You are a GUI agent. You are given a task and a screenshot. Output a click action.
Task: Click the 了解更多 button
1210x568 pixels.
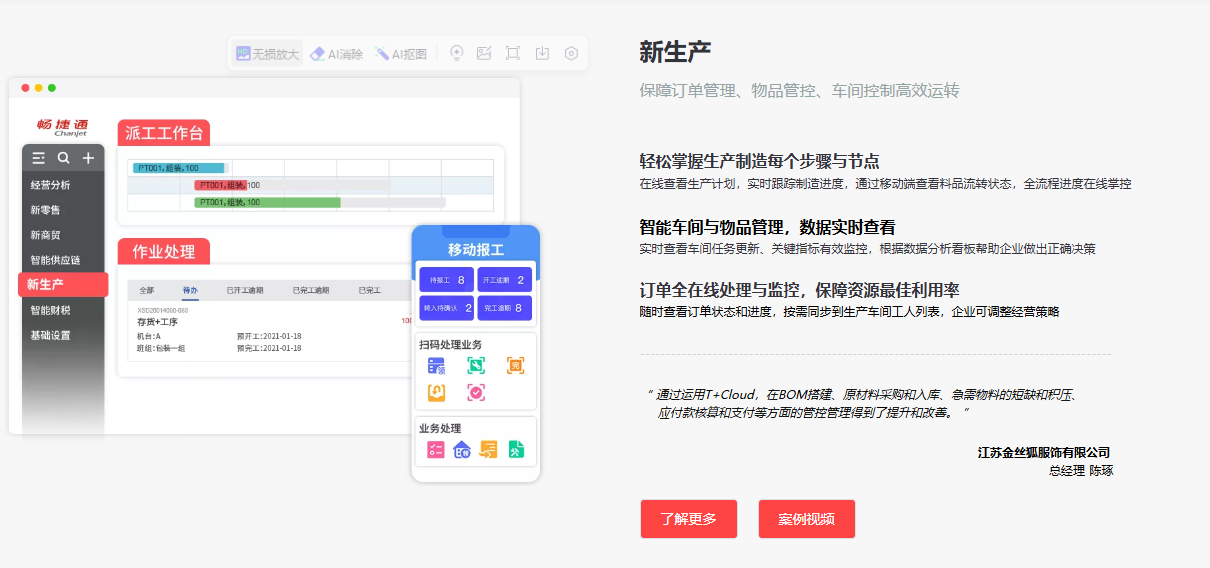tap(688, 519)
